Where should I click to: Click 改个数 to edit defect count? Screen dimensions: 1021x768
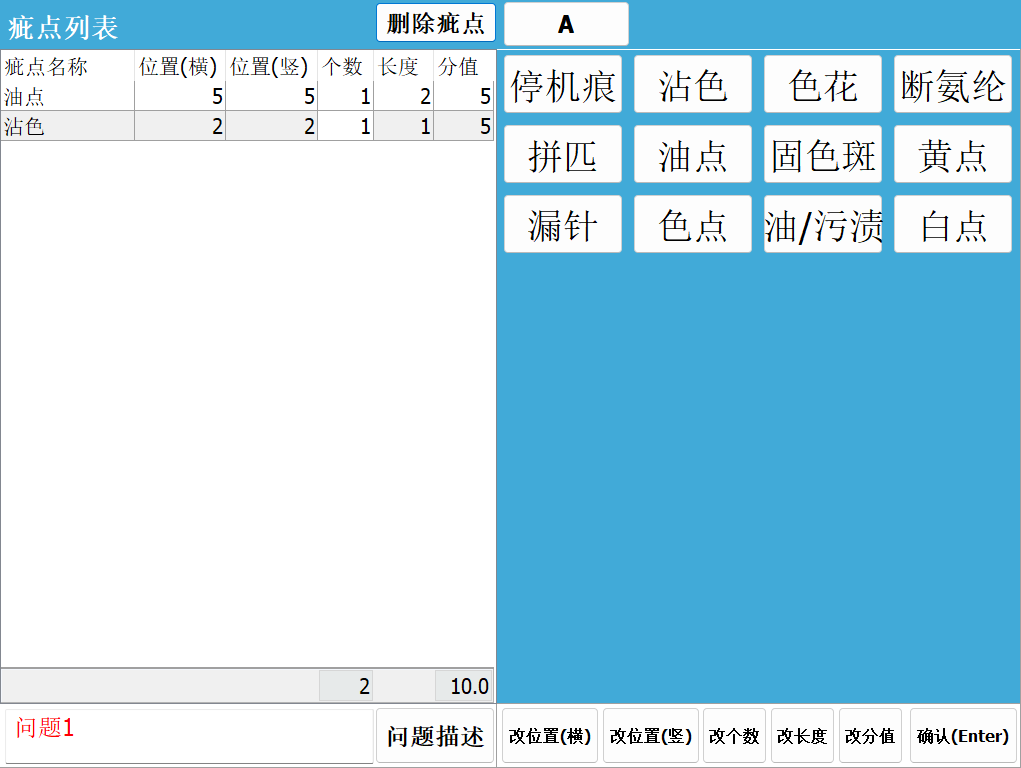(734, 735)
